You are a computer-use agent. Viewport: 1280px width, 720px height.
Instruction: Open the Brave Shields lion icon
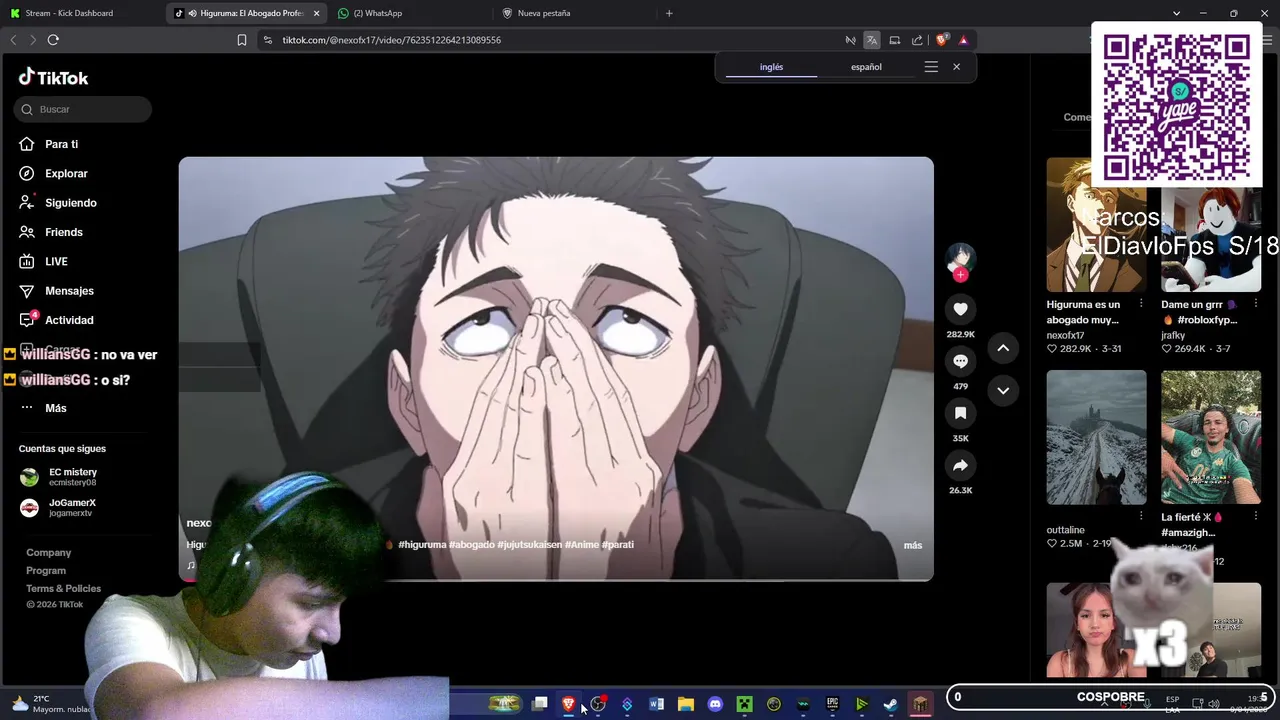(941, 40)
